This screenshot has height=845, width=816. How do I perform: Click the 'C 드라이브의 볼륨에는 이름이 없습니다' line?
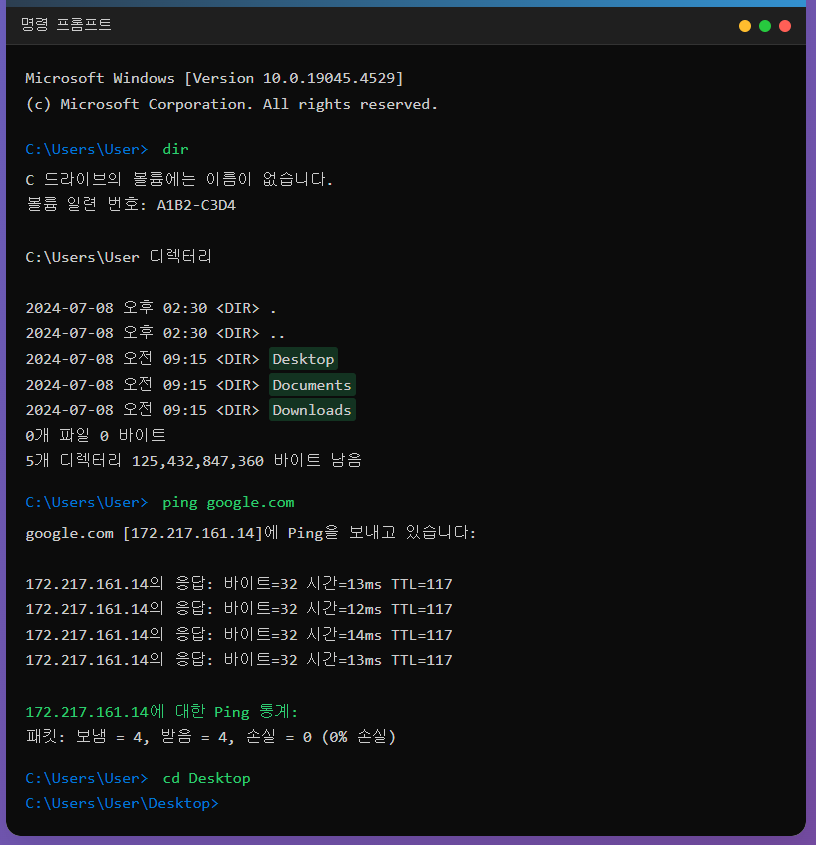179,179
